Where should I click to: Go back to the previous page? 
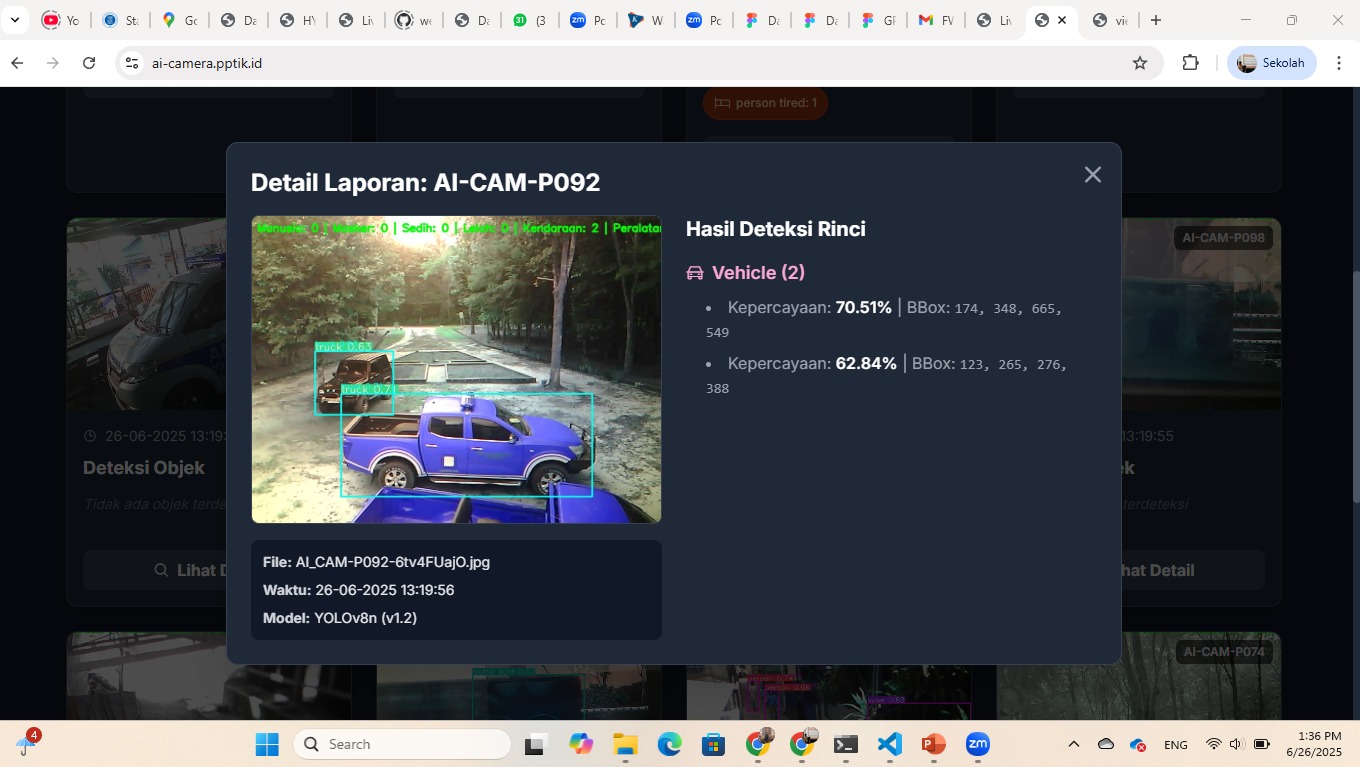tap(17, 63)
